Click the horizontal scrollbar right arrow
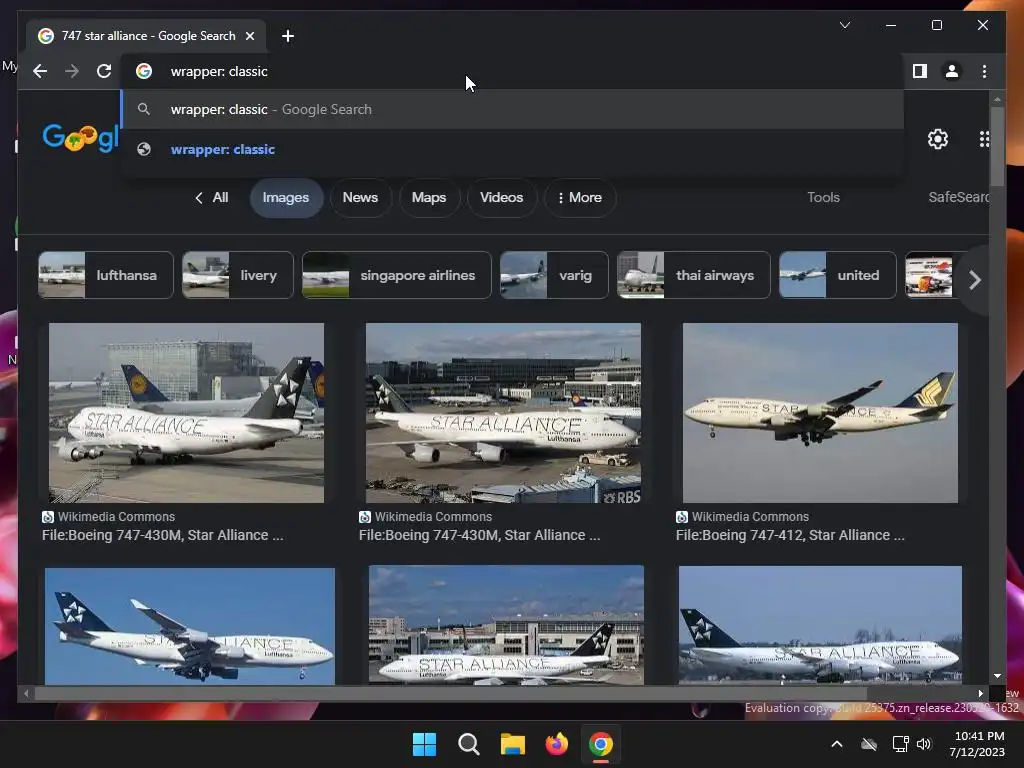Viewport: 1024px width, 768px height. point(980,694)
